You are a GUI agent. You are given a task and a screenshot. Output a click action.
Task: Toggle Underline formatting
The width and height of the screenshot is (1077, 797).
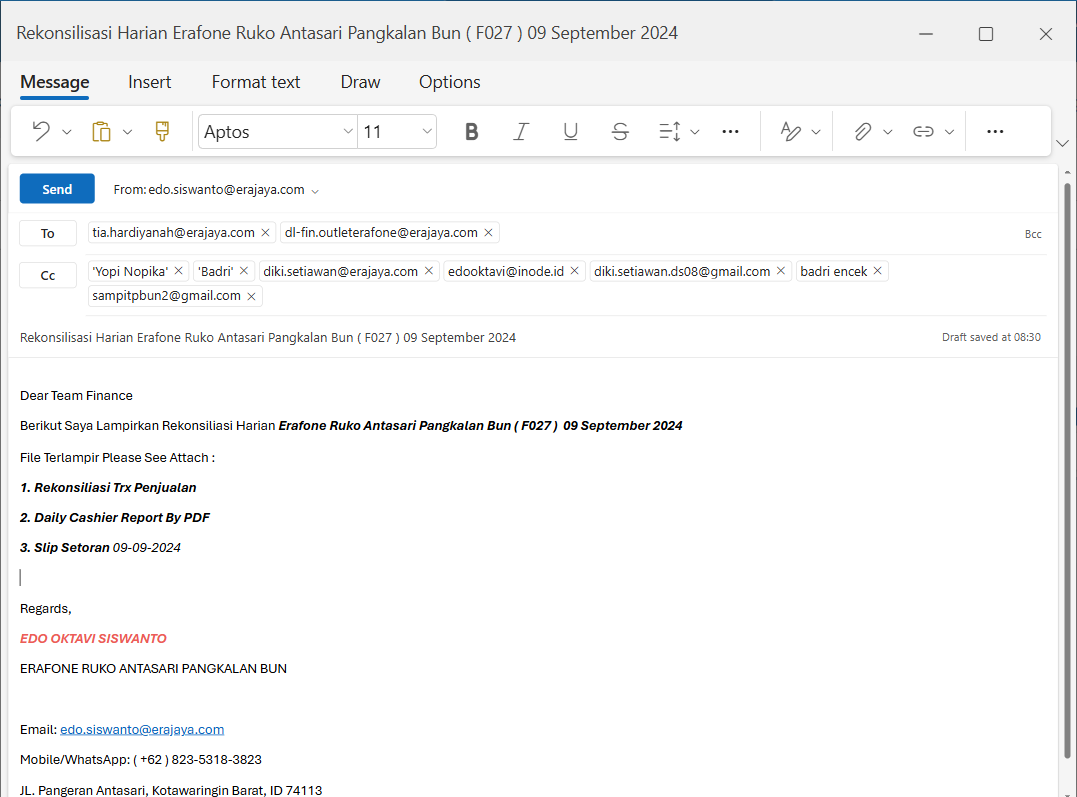coord(570,131)
